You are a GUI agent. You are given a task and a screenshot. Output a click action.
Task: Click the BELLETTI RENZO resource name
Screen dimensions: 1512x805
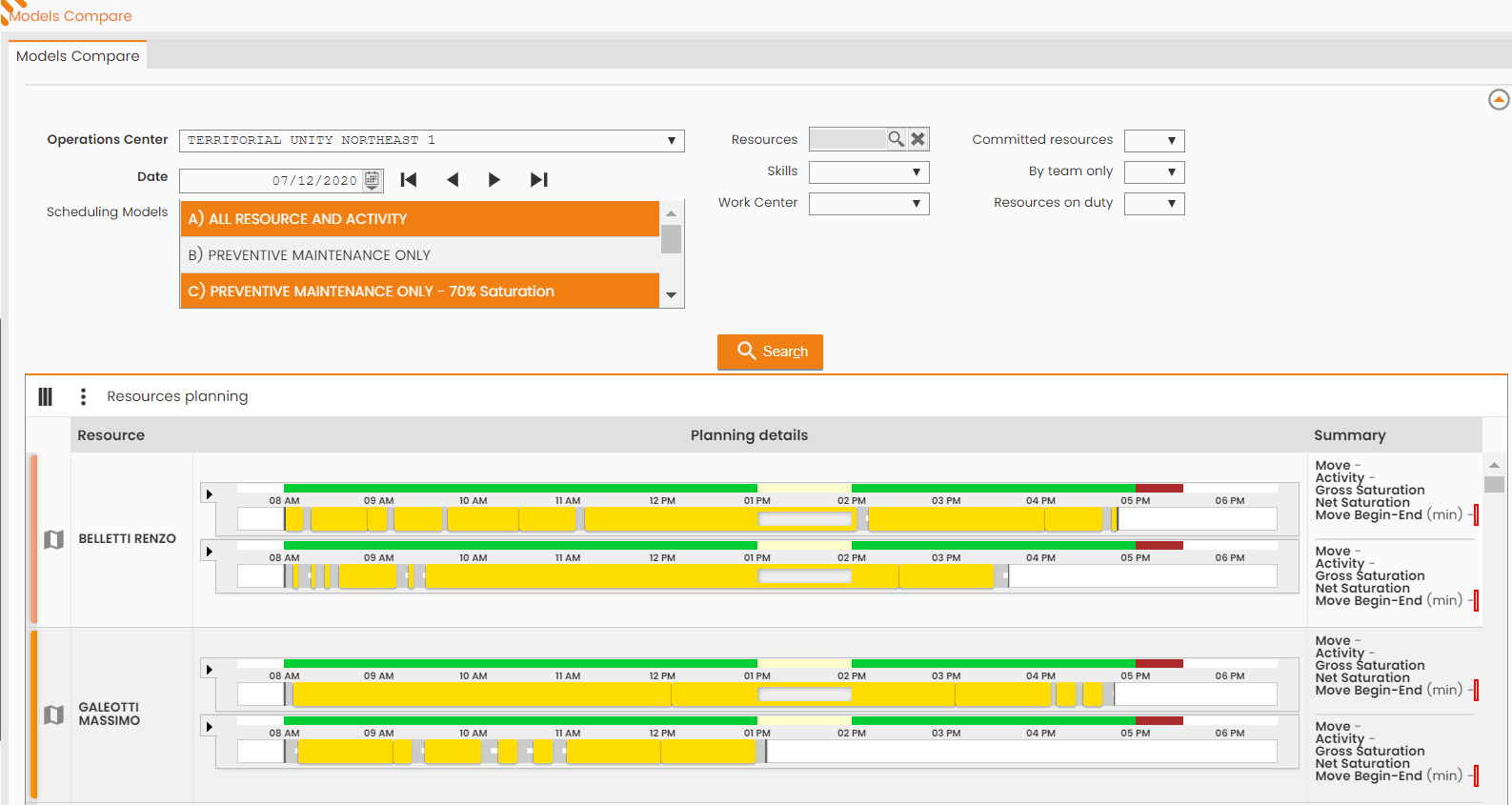(127, 539)
